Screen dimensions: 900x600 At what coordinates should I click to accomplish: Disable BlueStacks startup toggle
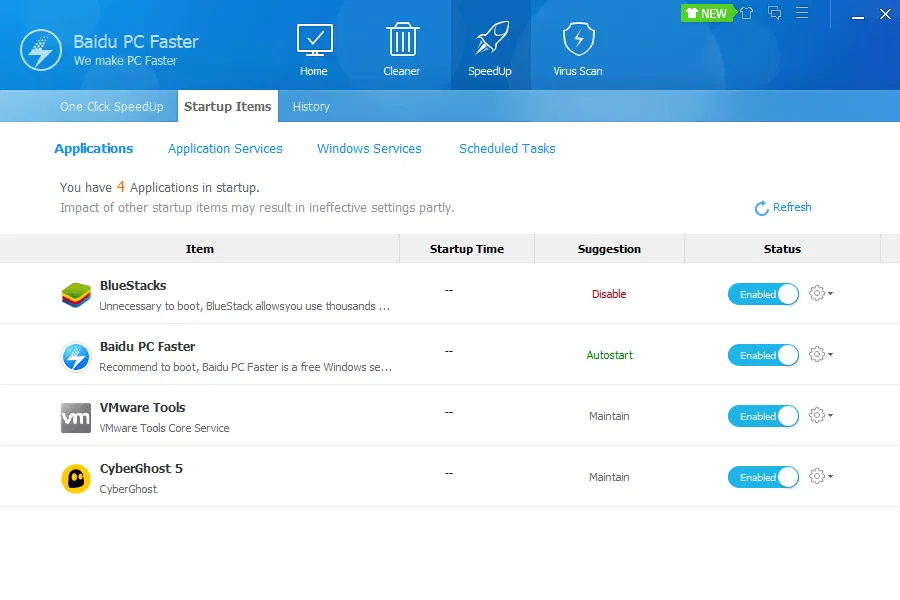click(x=763, y=294)
